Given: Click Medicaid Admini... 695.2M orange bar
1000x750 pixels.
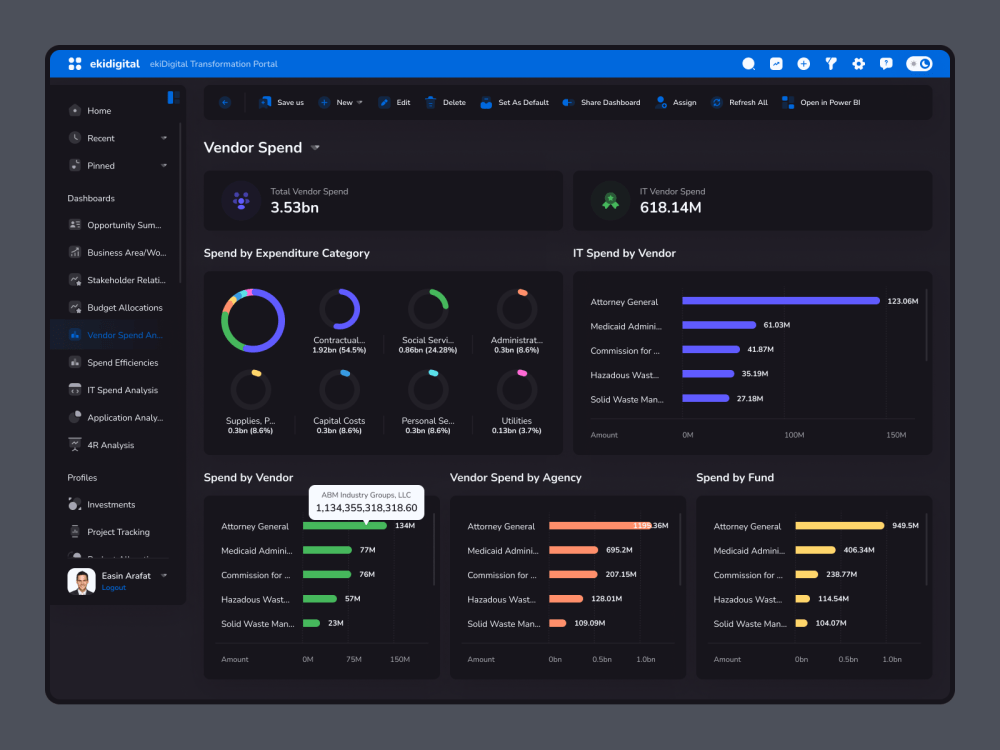Looking at the screenshot, I should [573, 550].
